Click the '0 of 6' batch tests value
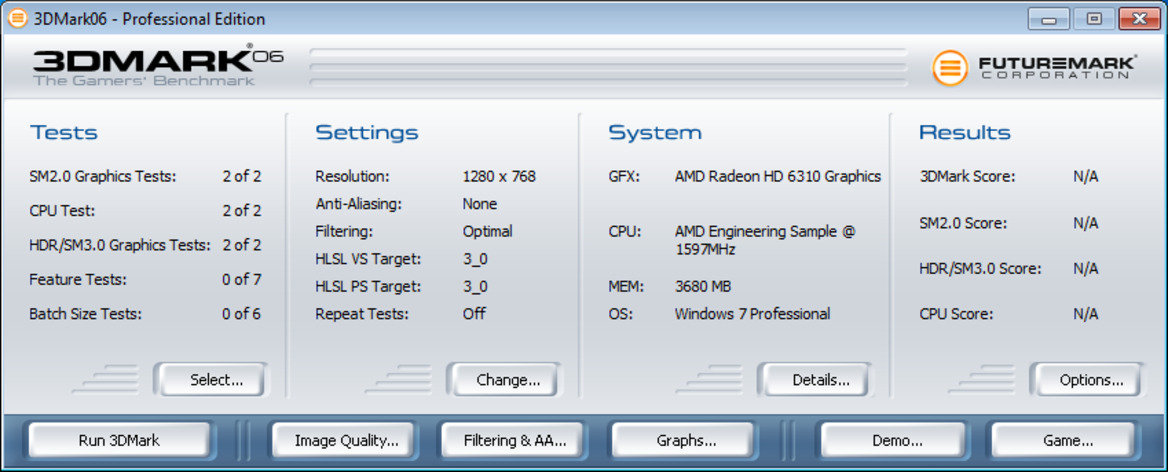 tap(241, 314)
